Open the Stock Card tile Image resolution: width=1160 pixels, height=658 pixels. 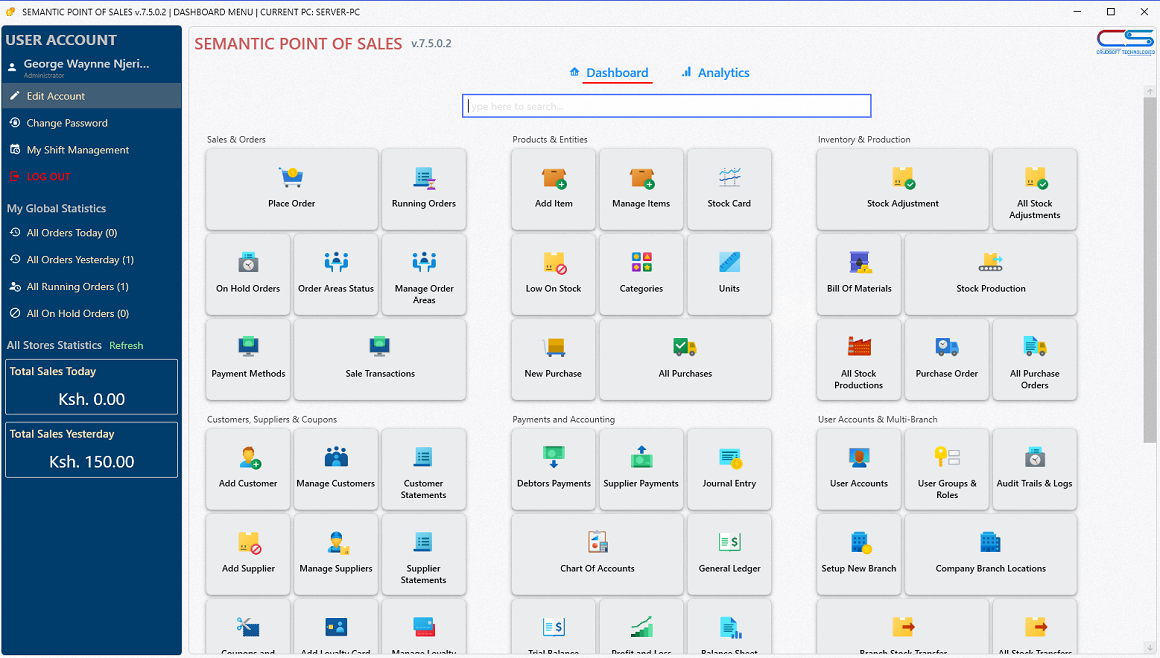(729, 189)
